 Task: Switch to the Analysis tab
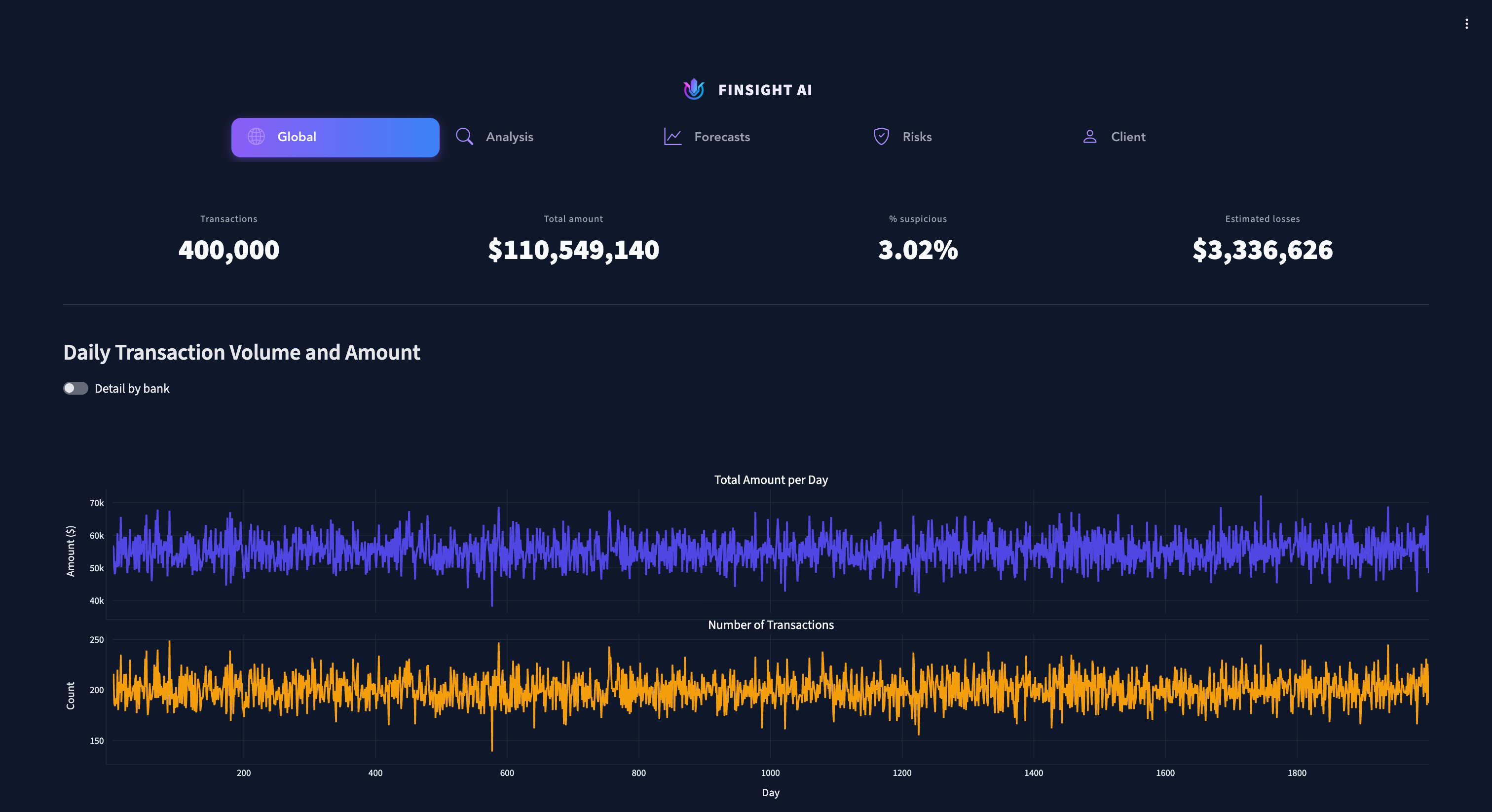point(509,137)
